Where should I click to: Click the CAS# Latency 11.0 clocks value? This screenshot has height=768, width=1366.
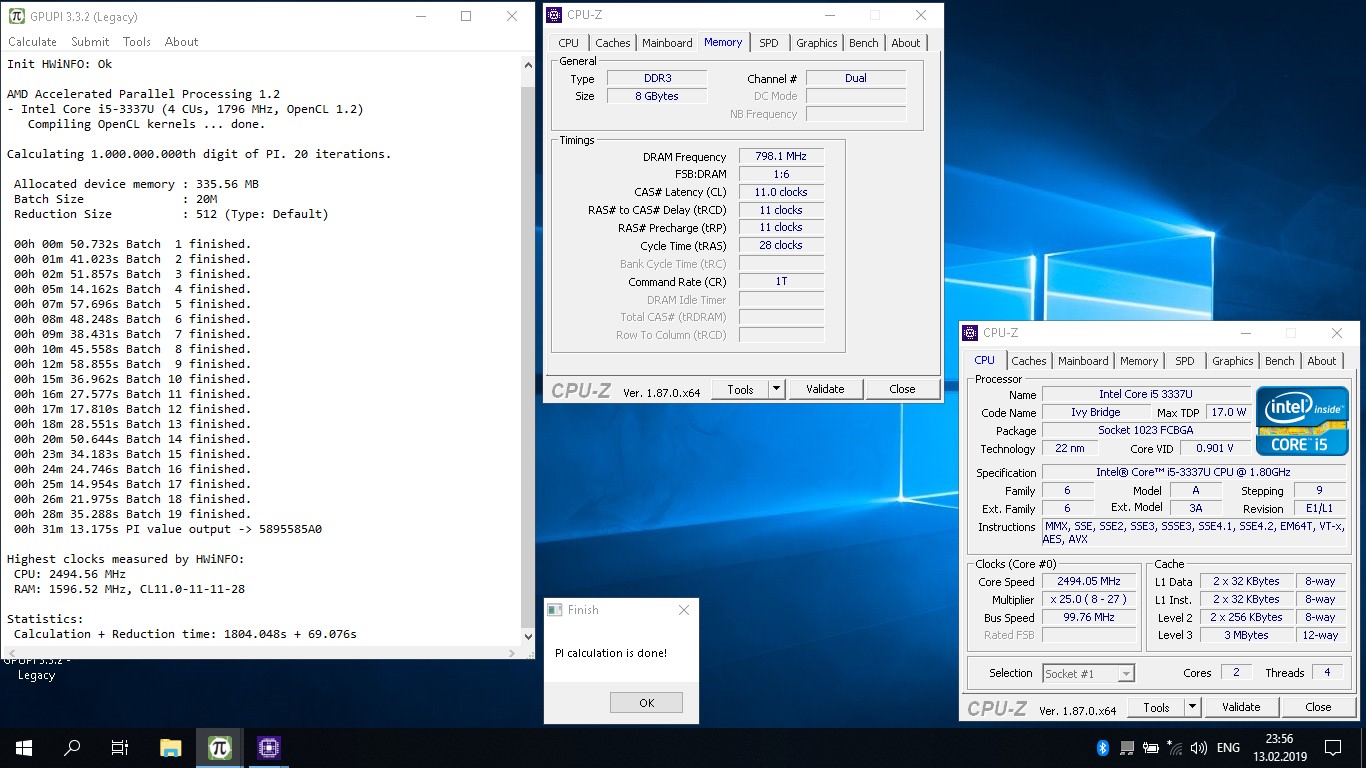(781, 192)
